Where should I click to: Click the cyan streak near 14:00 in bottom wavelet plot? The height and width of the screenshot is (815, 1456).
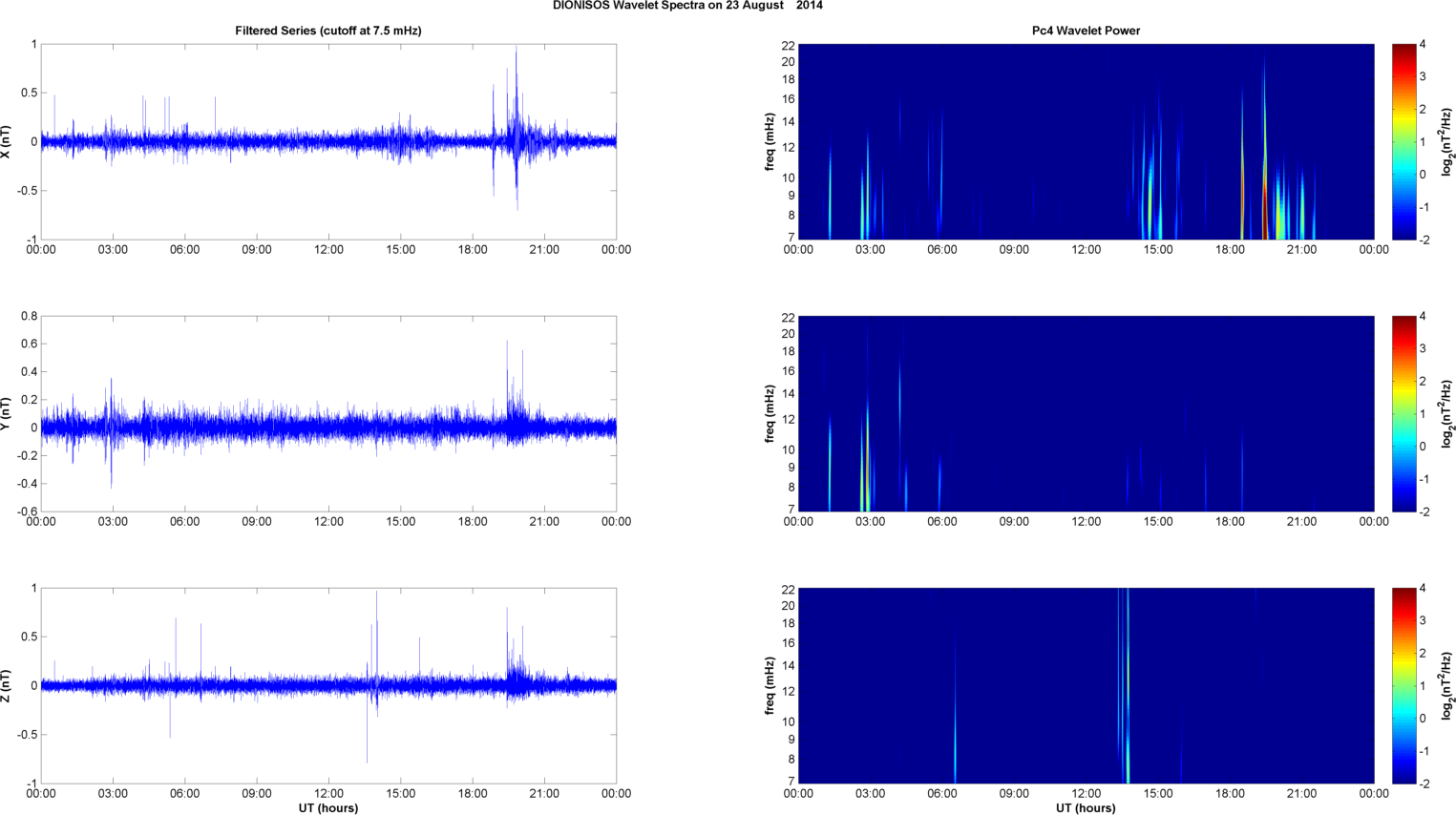[1127, 687]
